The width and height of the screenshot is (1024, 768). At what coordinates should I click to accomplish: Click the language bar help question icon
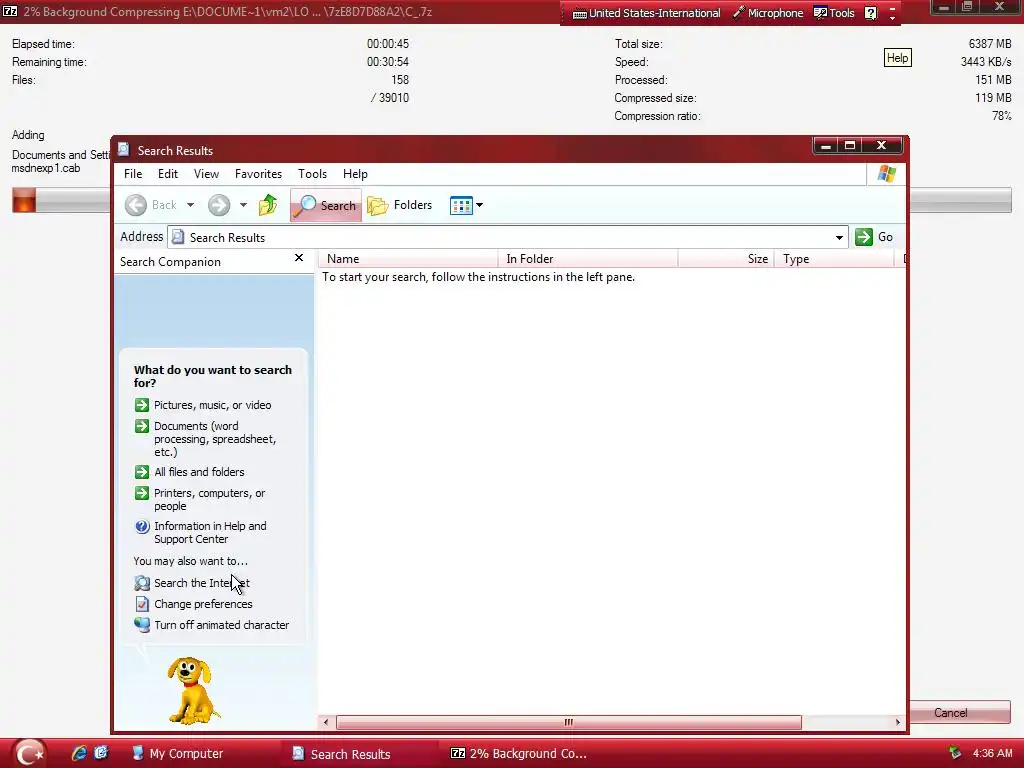point(871,13)
